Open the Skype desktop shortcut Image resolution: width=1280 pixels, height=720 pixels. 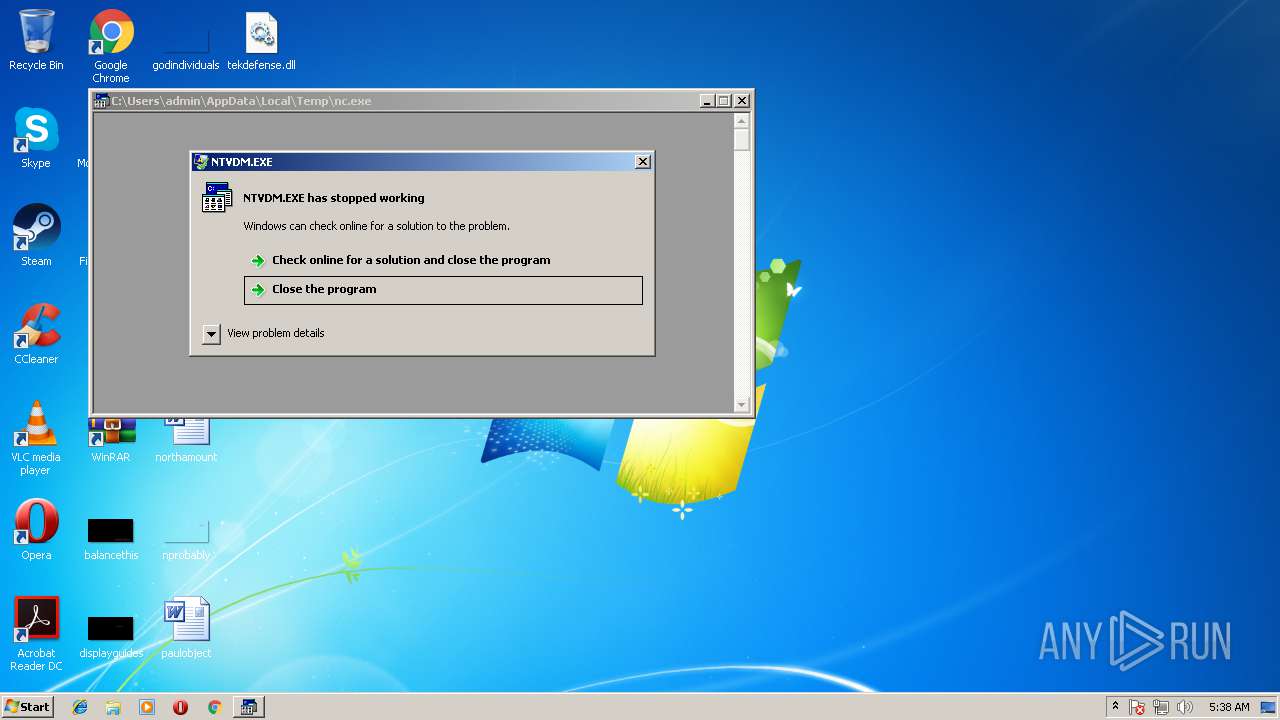click(x=36, y=138)
